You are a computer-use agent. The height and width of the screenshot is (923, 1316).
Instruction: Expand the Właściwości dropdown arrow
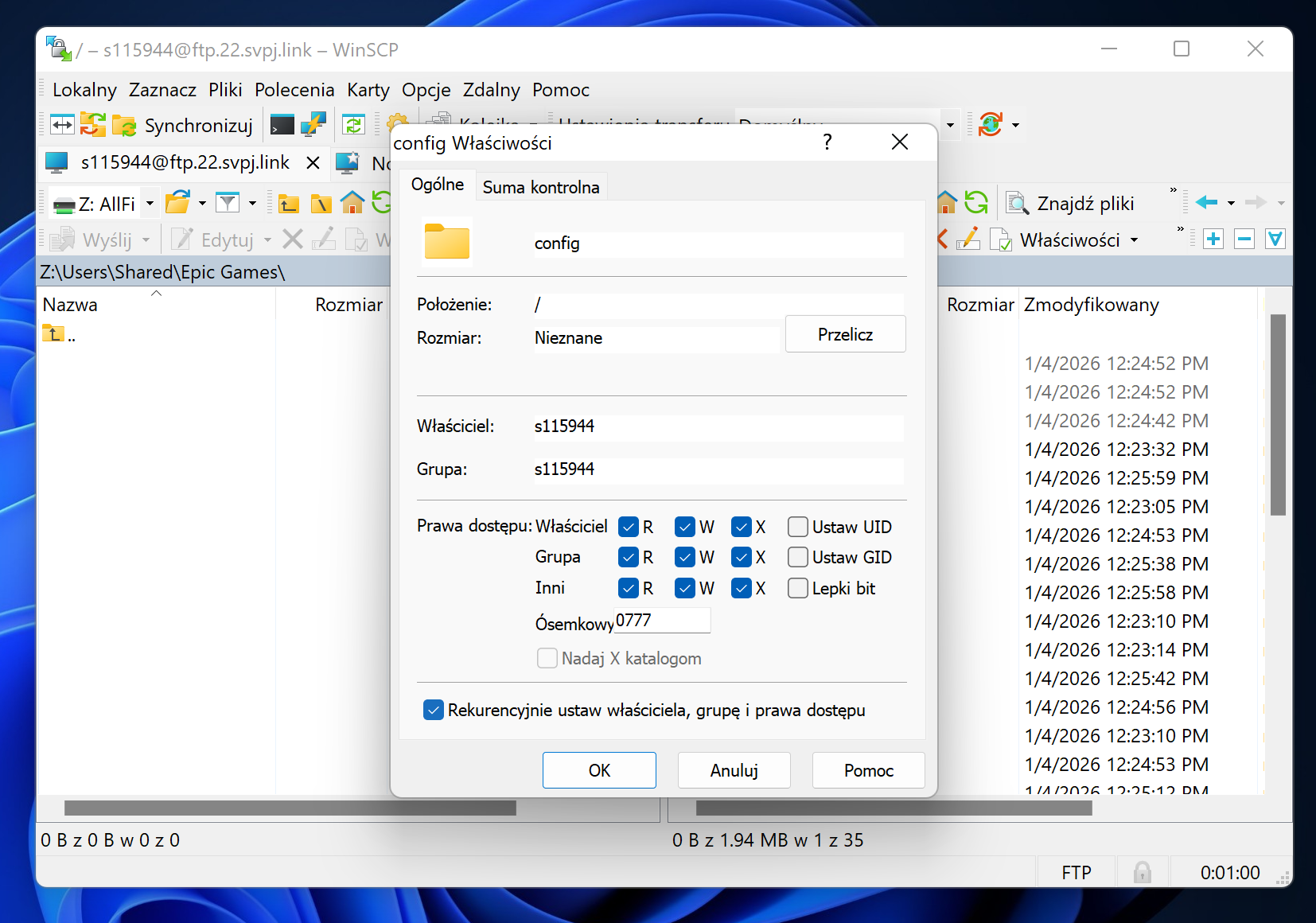pos(1134,240)
